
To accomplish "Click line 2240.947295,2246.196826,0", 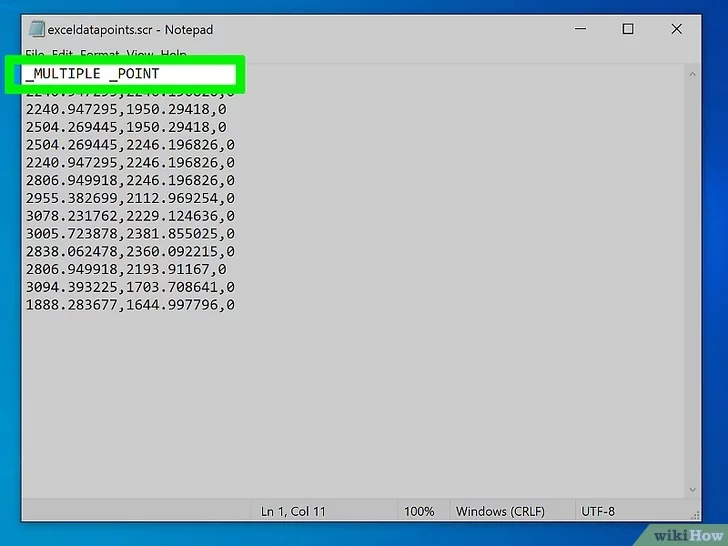I will click(130, 163).
